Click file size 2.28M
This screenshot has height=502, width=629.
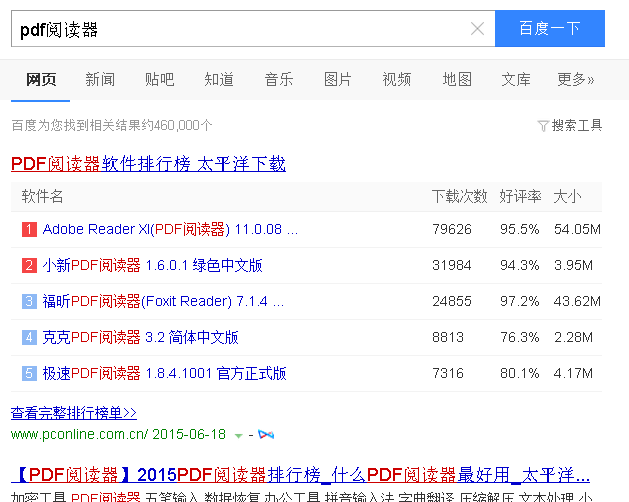pyautogui.click(x=573, y=337)
